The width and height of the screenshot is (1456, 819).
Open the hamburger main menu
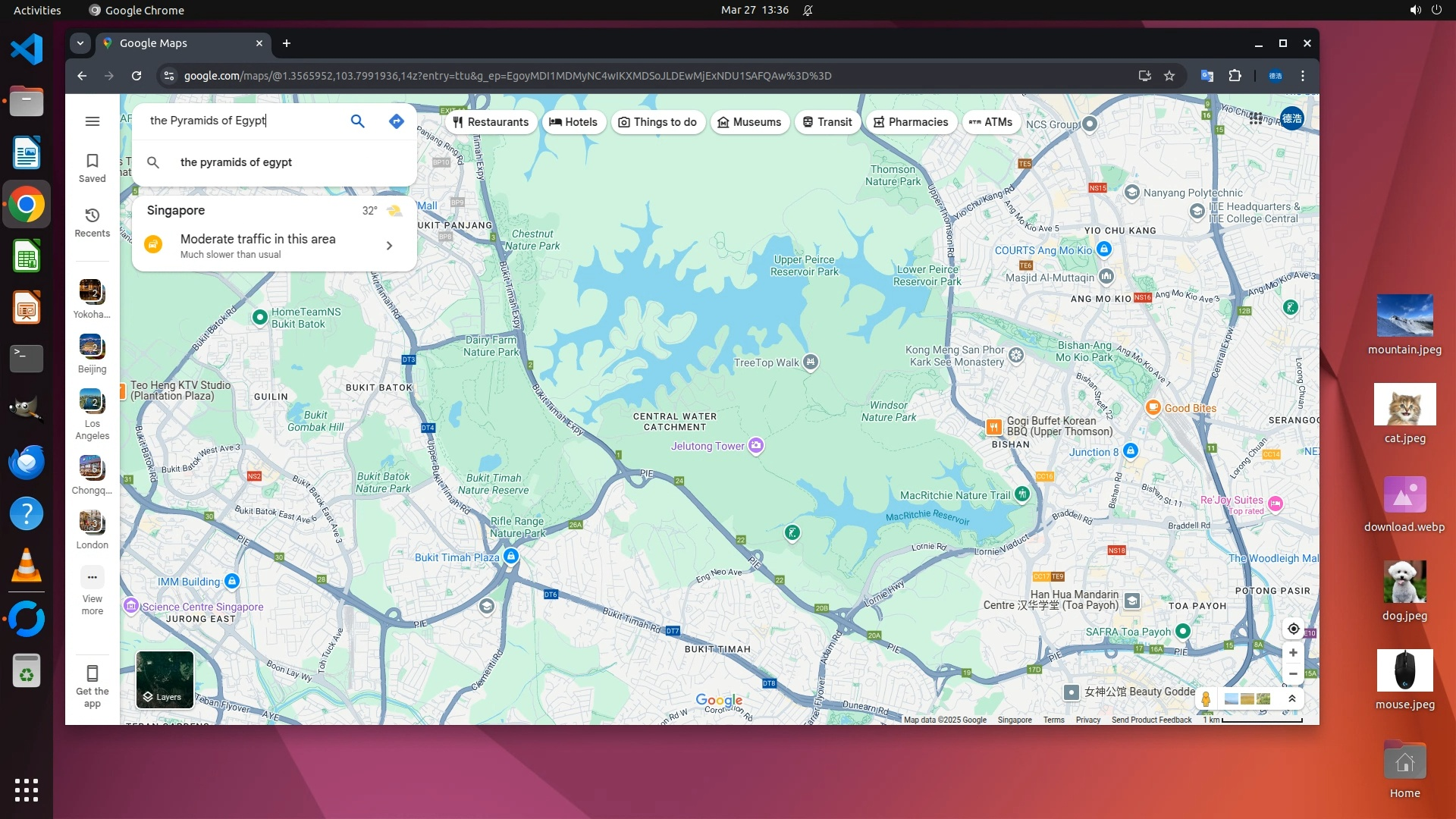[93, 121]
